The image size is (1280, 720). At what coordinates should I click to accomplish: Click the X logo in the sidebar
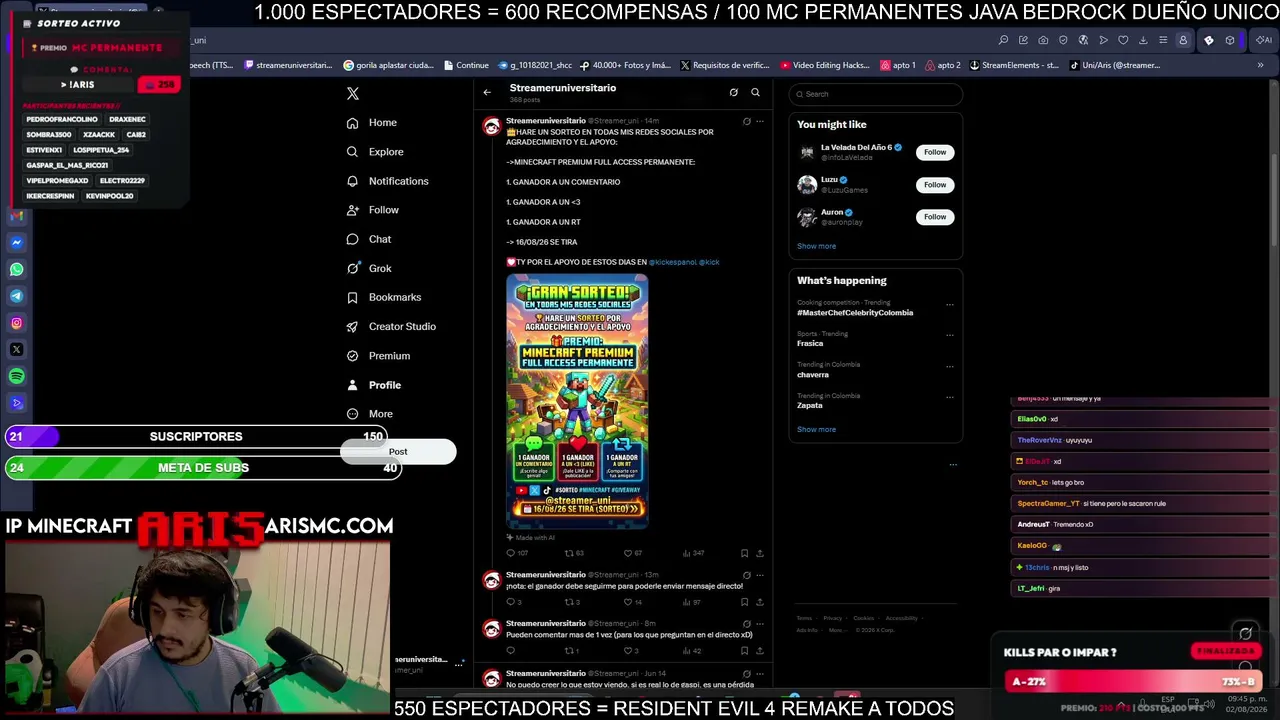[x=352, y=93]
